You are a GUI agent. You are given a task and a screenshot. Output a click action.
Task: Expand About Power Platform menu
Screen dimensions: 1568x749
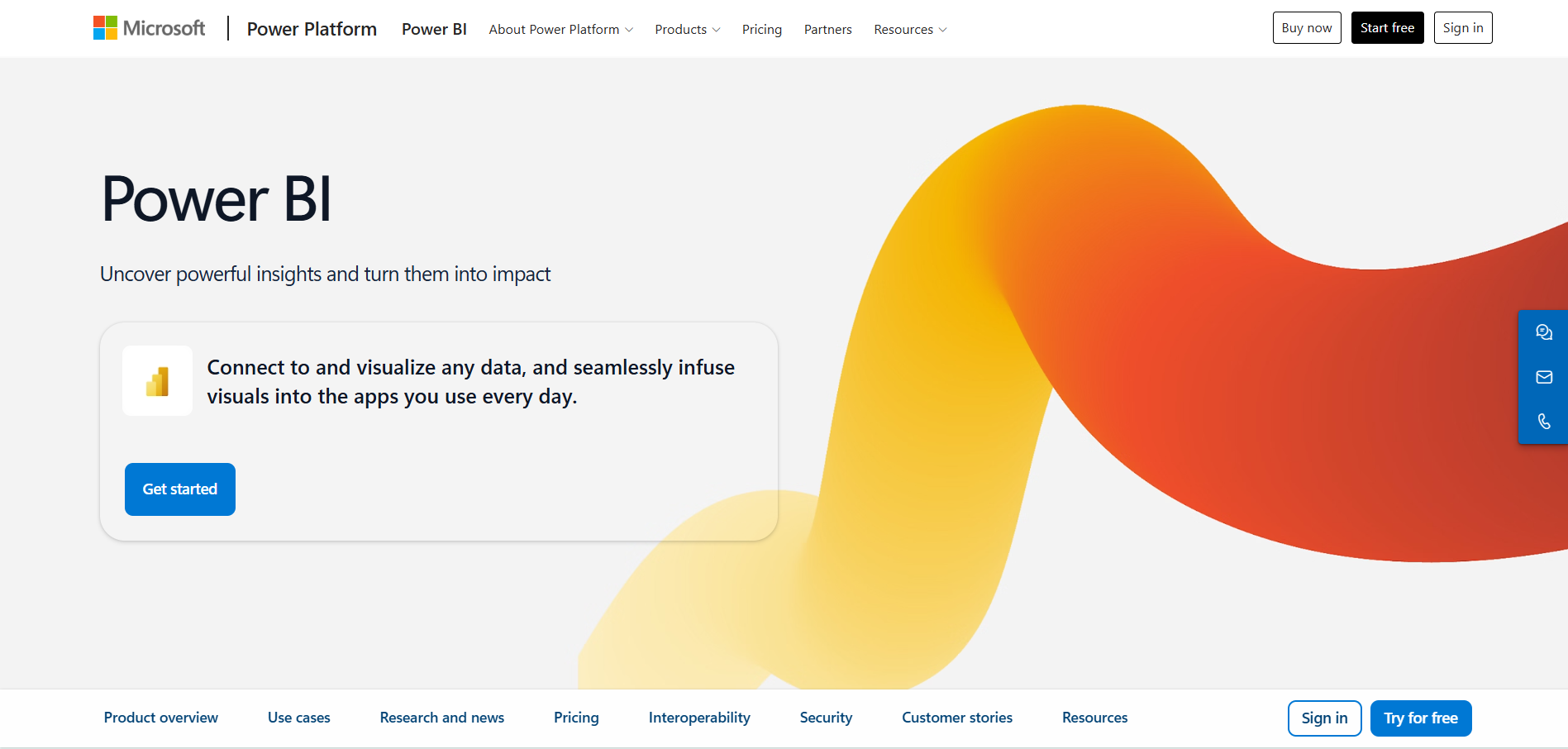561,29
